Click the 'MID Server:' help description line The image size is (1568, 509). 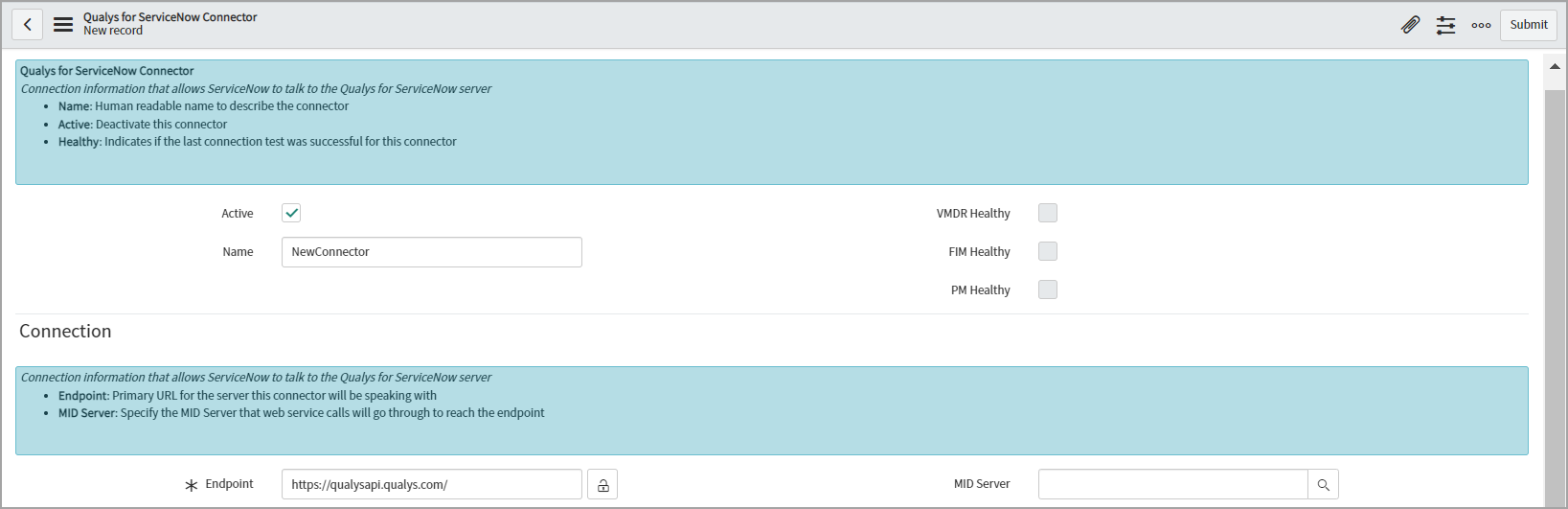tap(301, 413)
